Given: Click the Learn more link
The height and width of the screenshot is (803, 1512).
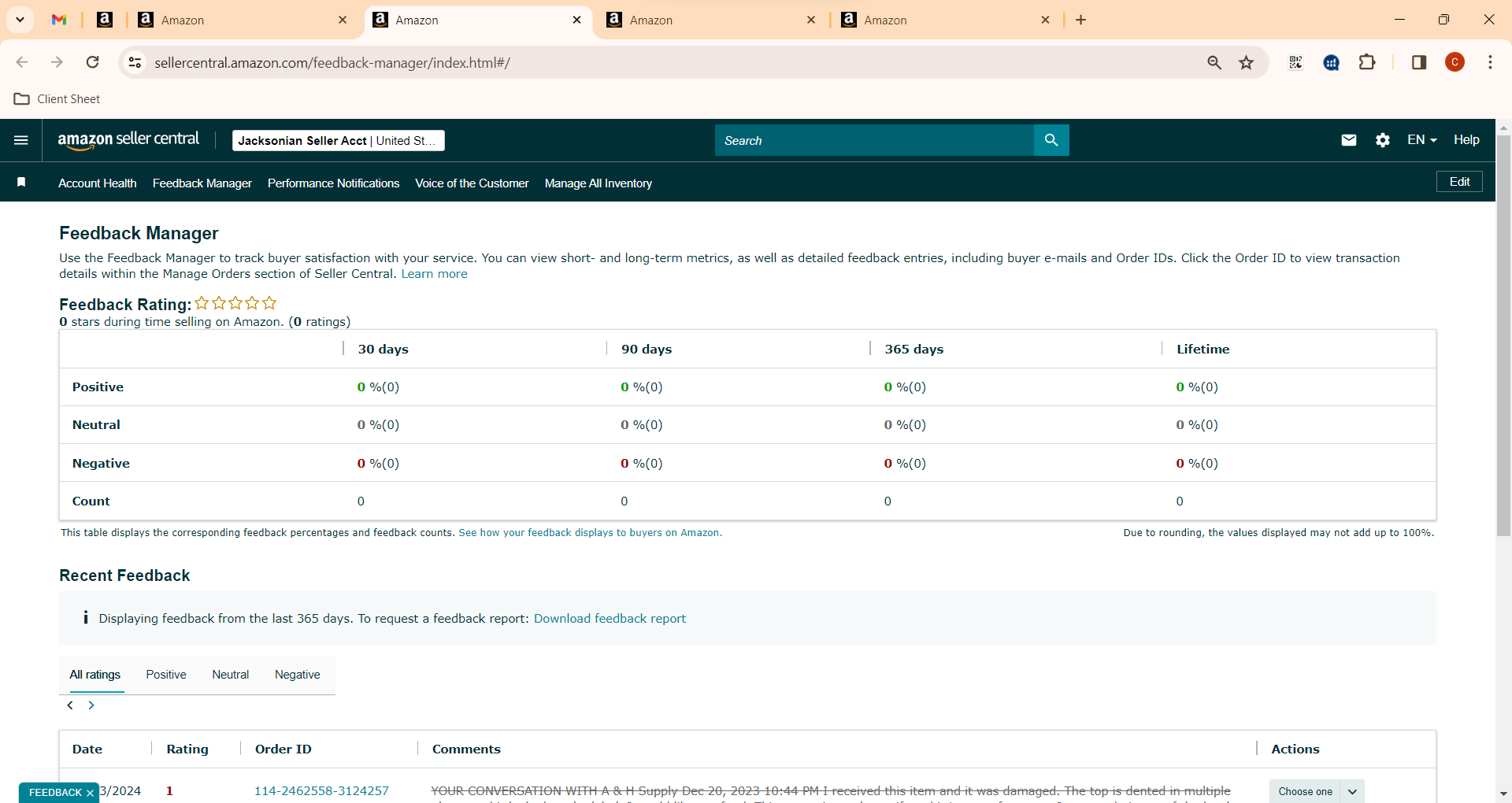Looking at the screenshot, I should pyautogui.click(x=434, y=273).
